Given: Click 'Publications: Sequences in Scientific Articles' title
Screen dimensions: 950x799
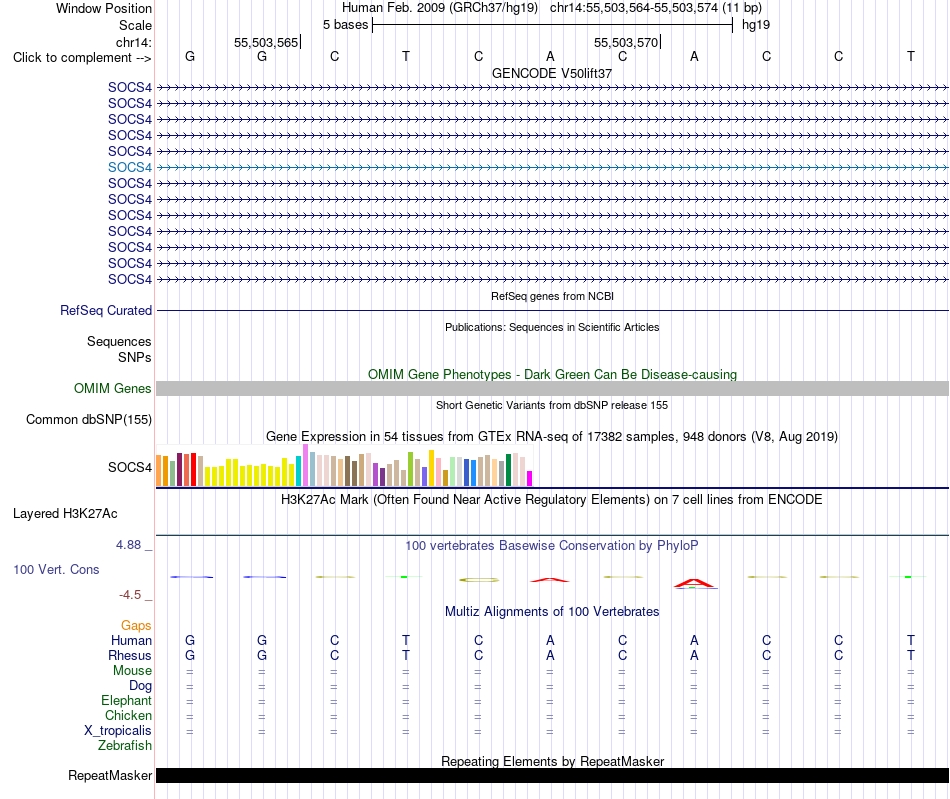Looking at the screenshot, I should click(x=552, y=327).
